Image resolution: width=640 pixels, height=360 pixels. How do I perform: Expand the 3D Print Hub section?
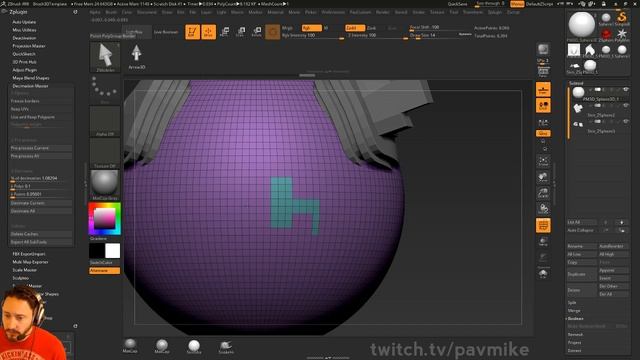[x=24, y=62]
